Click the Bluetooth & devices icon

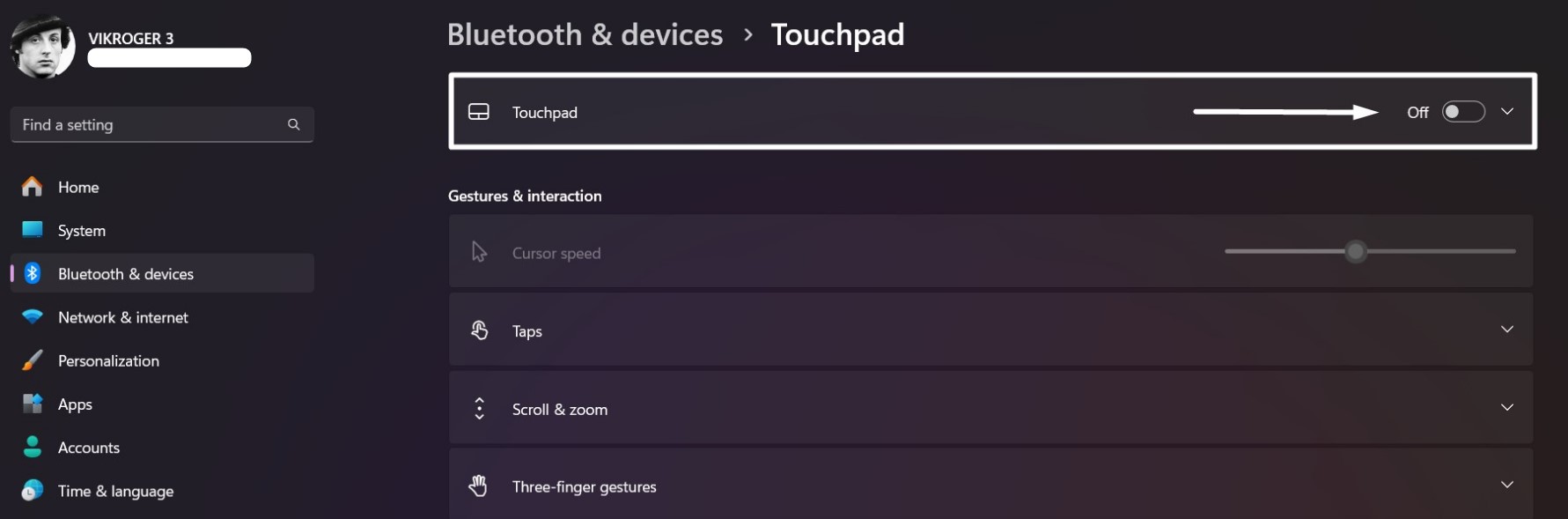(x=32, y=273)
